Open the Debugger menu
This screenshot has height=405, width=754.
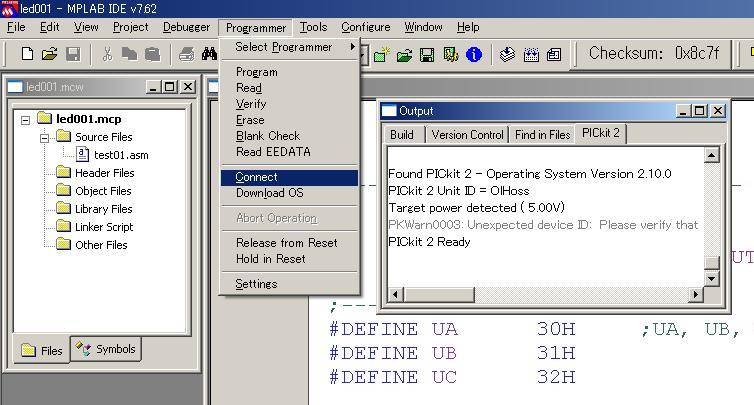click(x=186, y=27)
